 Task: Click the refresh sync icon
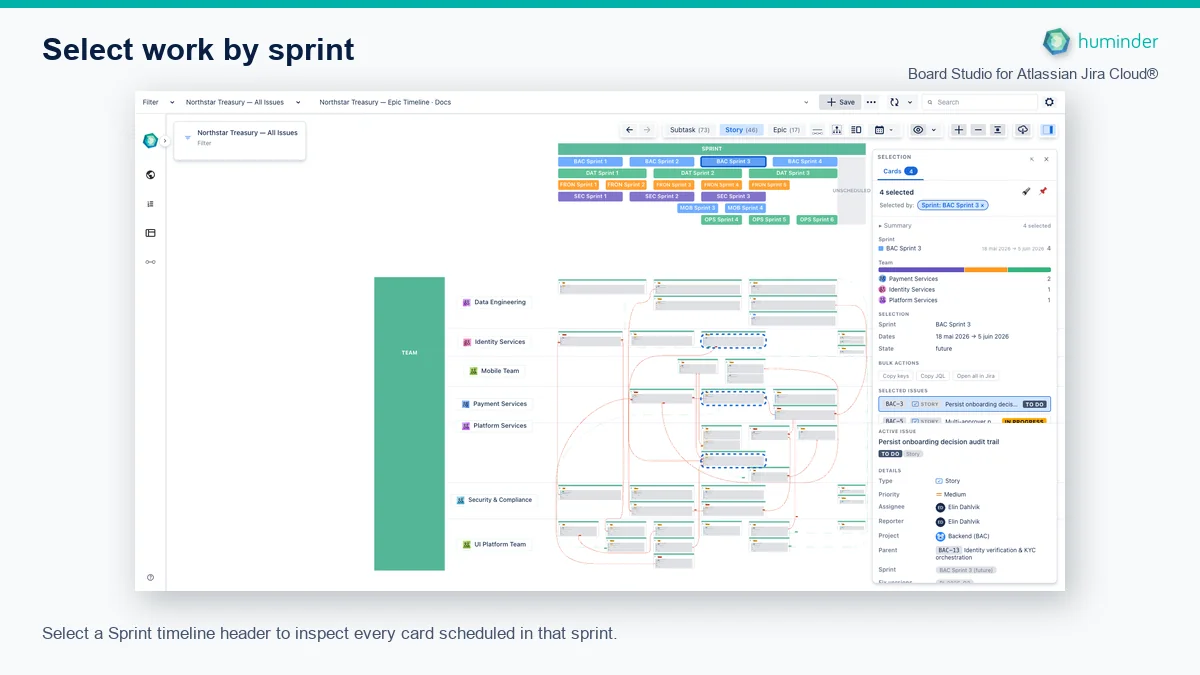tap(894, 102)
